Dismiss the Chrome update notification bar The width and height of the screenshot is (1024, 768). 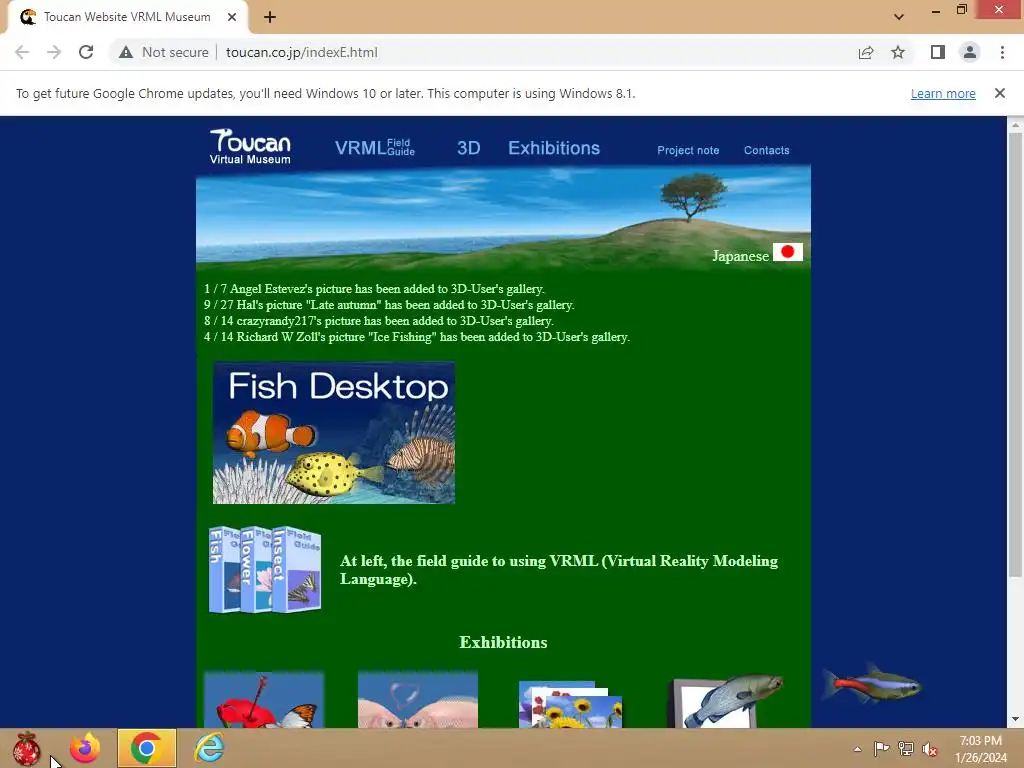pos(1000,93)
